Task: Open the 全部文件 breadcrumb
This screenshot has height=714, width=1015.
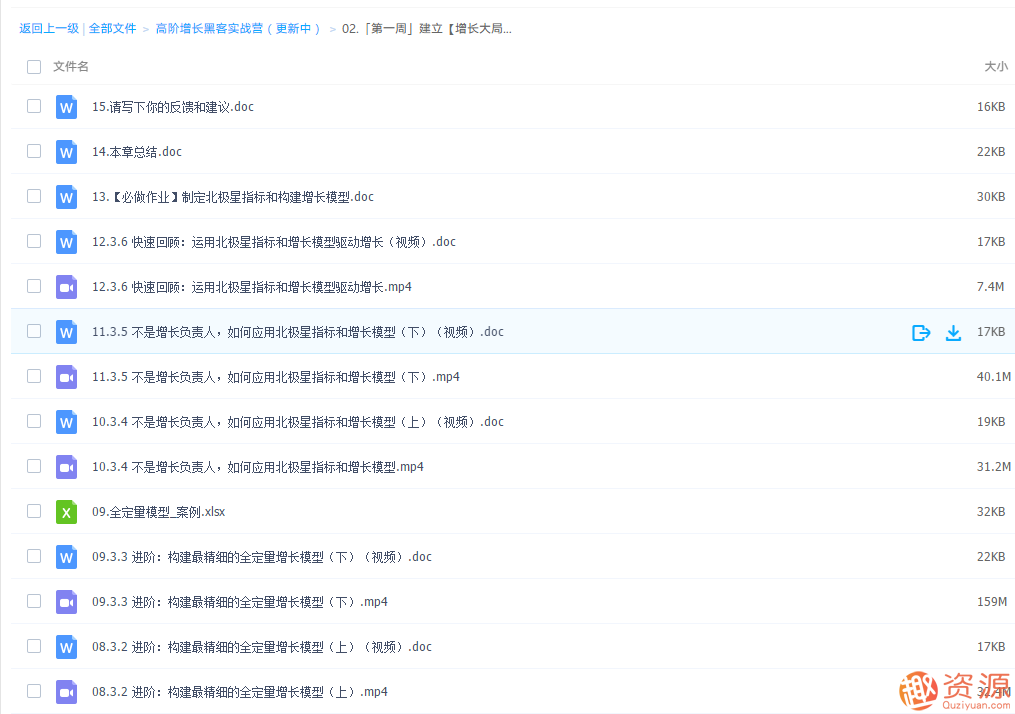Action: point(113,28)
